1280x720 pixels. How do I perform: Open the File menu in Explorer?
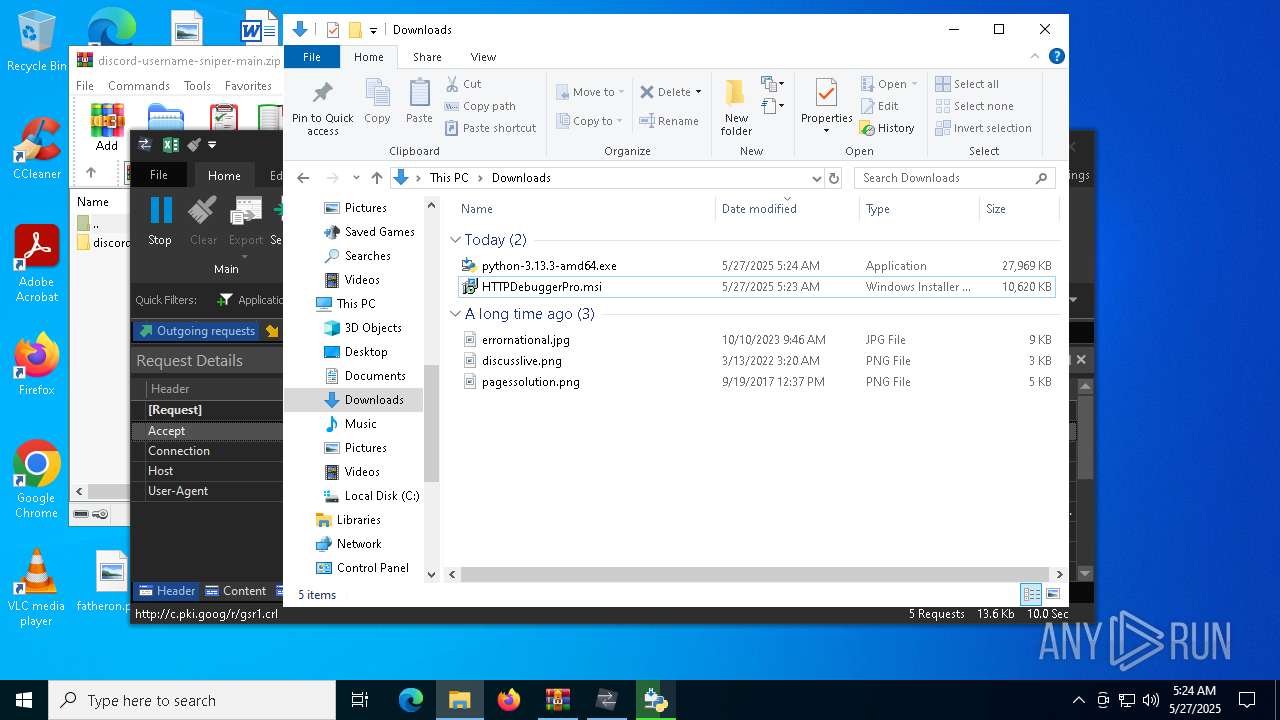point(312,57)
